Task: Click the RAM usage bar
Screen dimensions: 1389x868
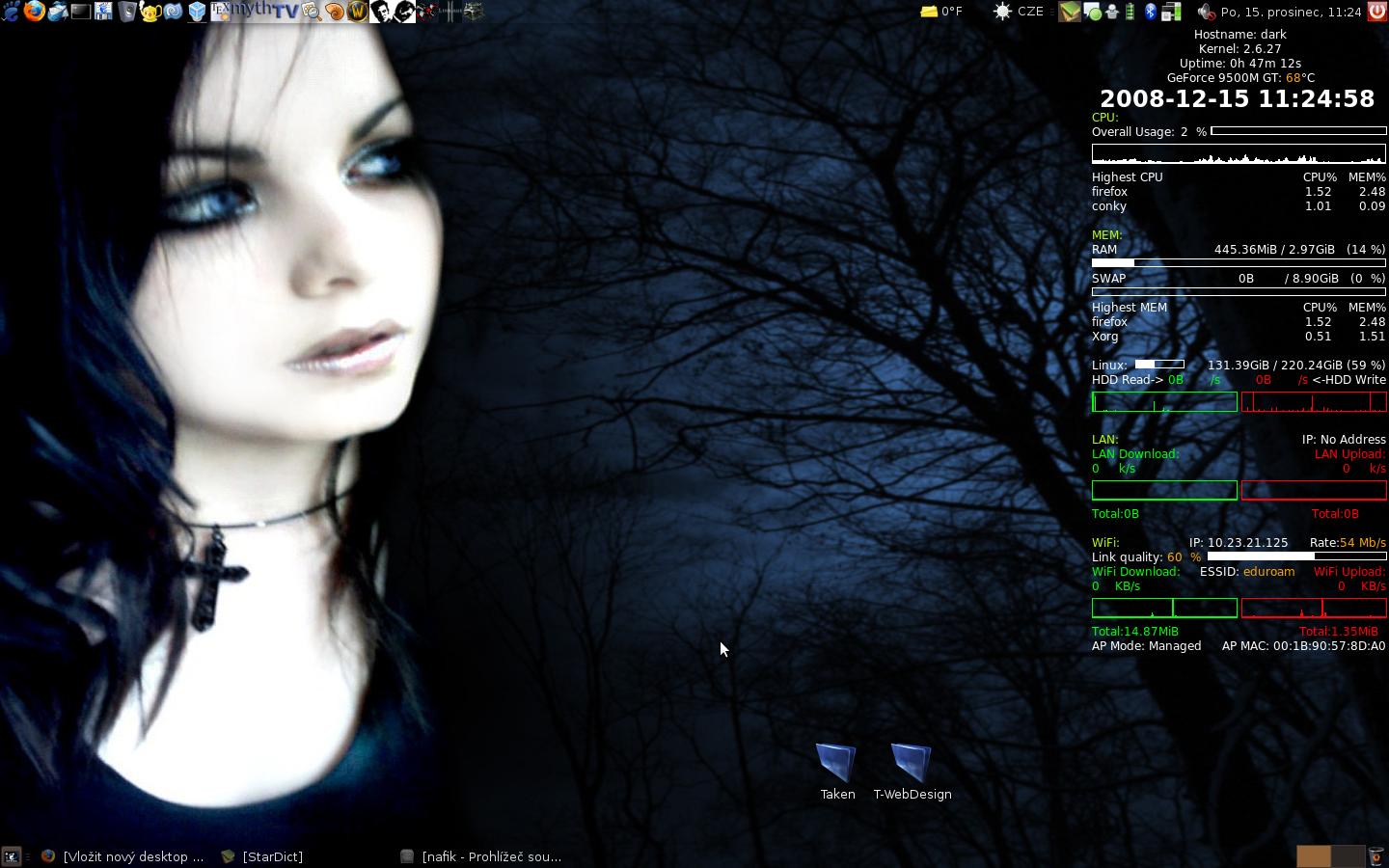Action: click(x=1239, y=262)
